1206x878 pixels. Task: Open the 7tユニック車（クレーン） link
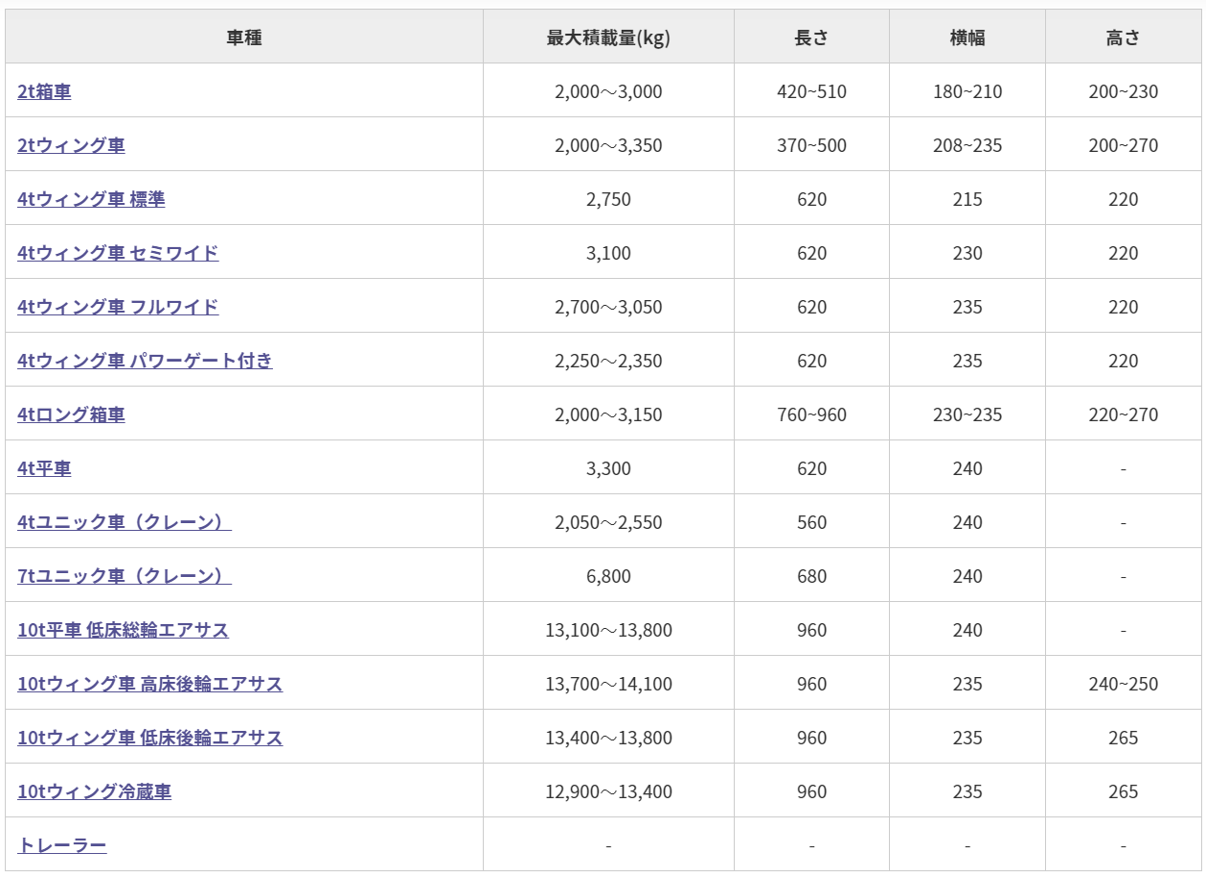pyautogui.click(x=125, y=577)
